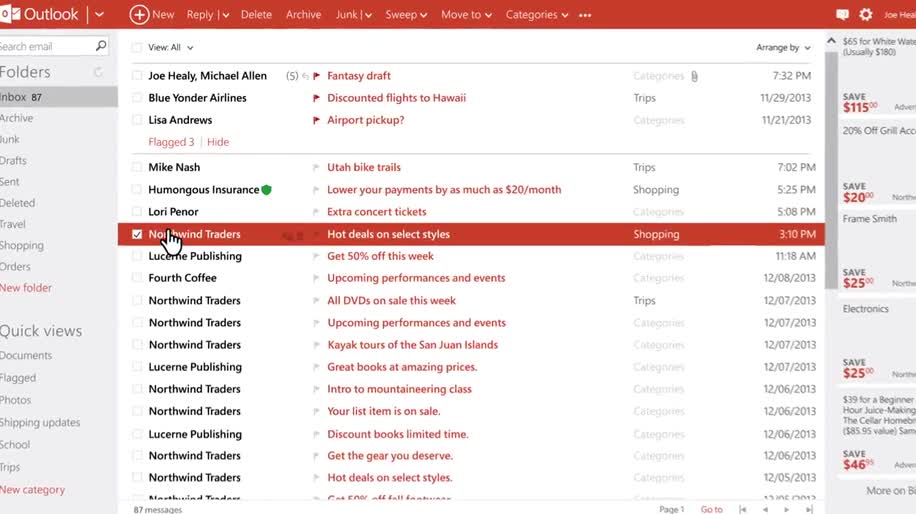
Task: Open the Sweep dropdown
Action: 406,15
